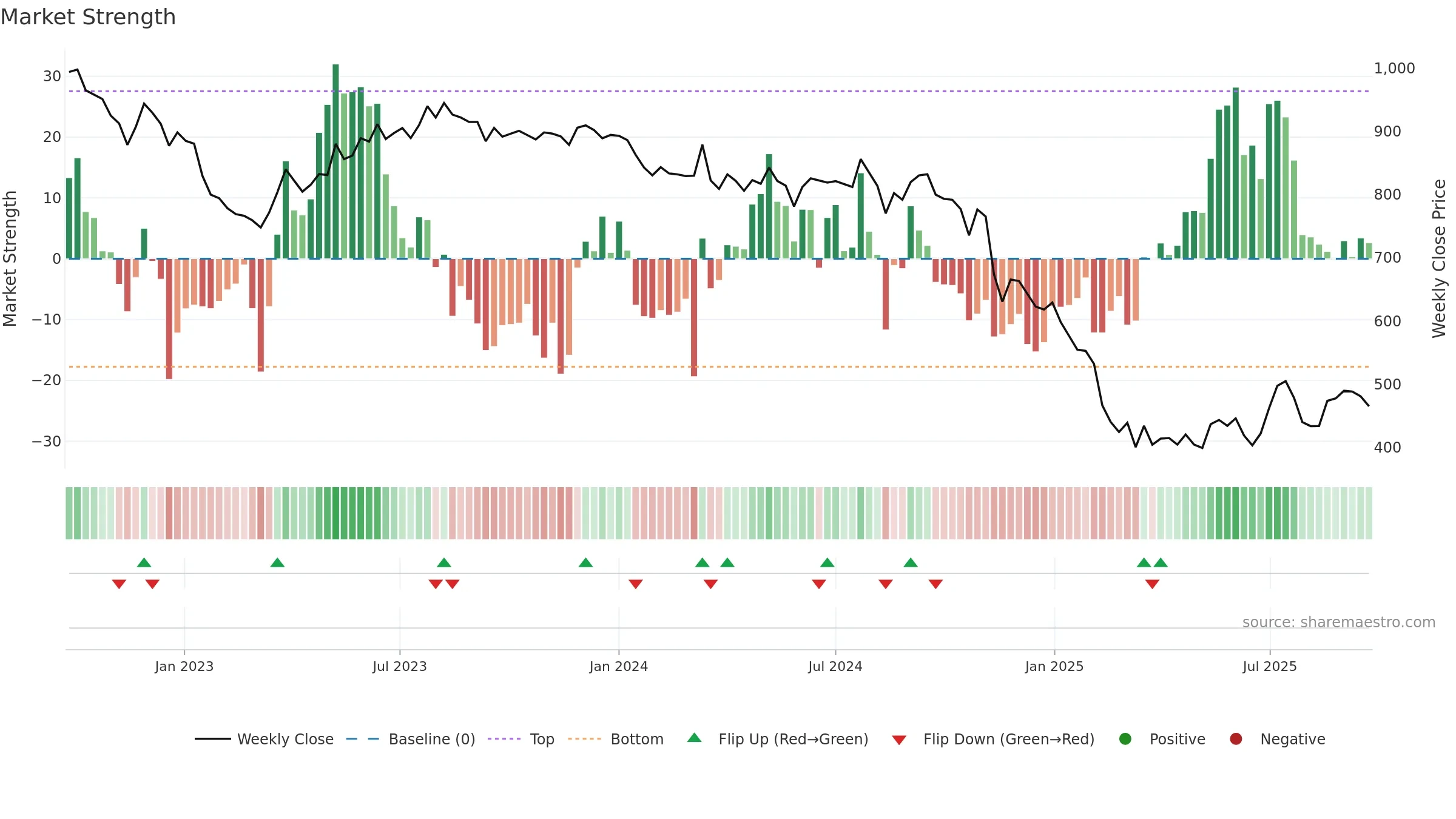Click the green Positive circle in the legend
Viewport: 1456px width, 819px height.
1125,739
